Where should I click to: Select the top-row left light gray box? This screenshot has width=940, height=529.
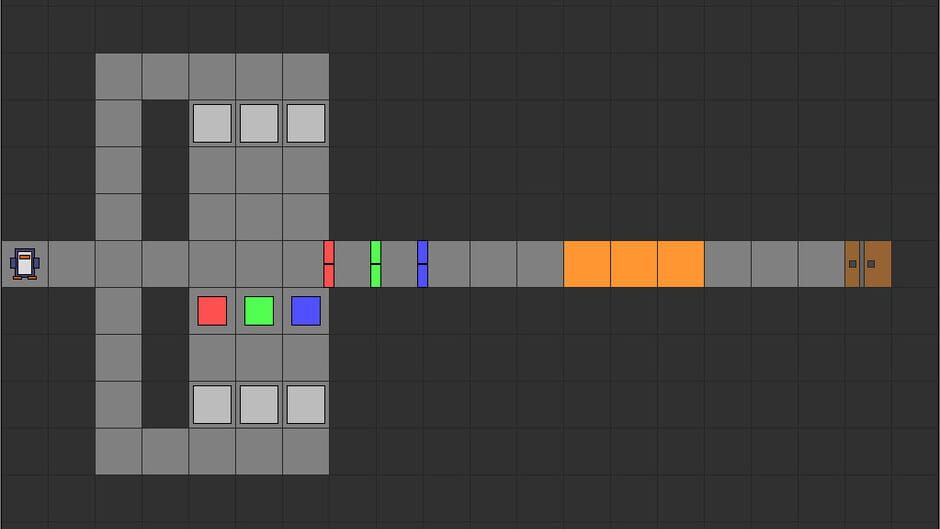[212, 123]
